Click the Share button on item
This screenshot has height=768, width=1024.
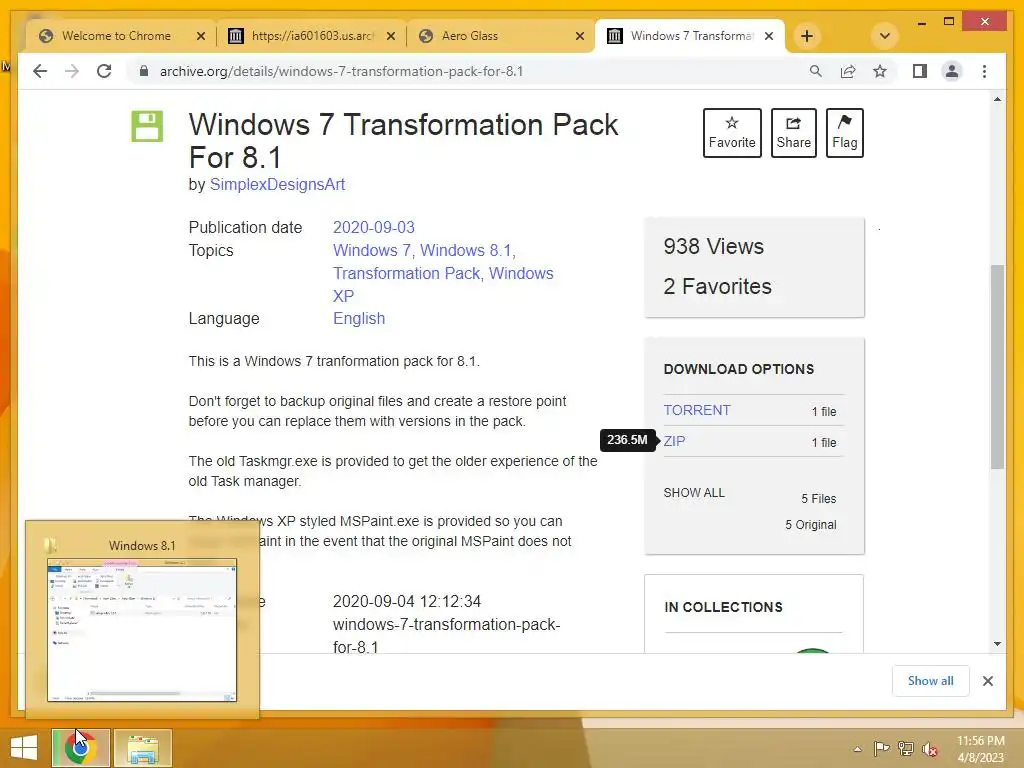(x=793, y=133)
